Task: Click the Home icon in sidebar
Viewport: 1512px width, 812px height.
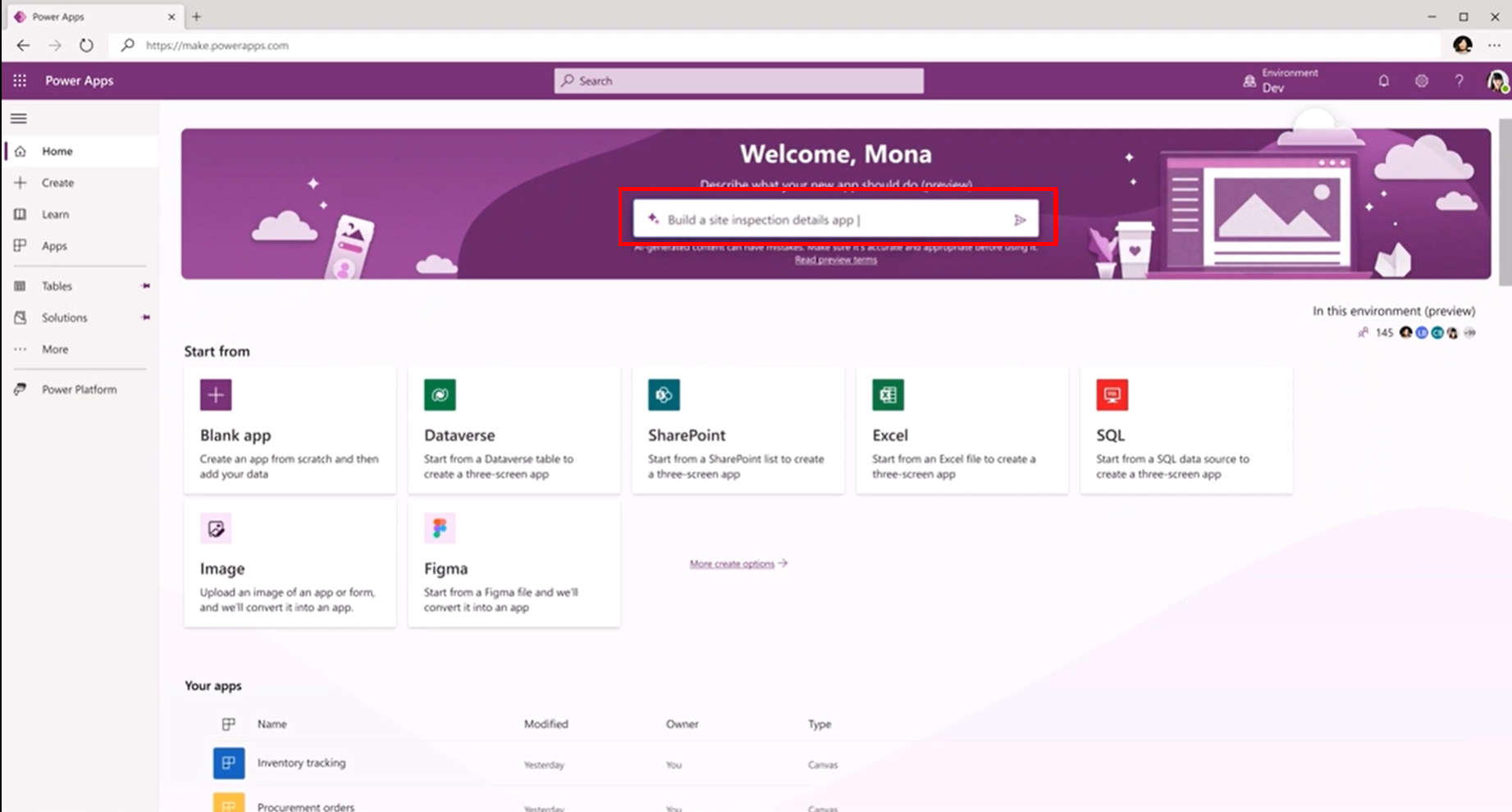Action: click(21, 151)
